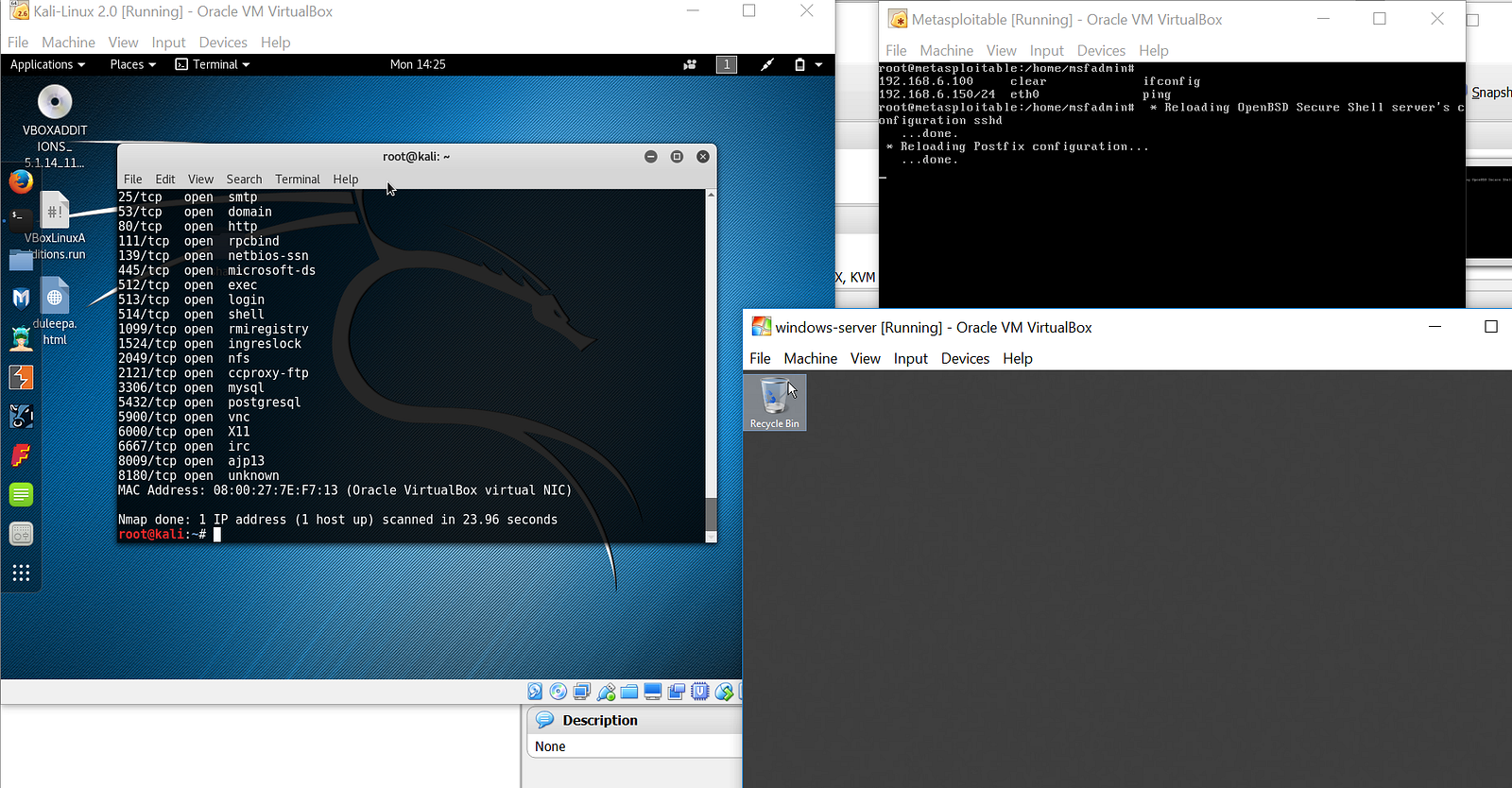Click the Description panel header
1512x788 pixels.
click(633, 720)
